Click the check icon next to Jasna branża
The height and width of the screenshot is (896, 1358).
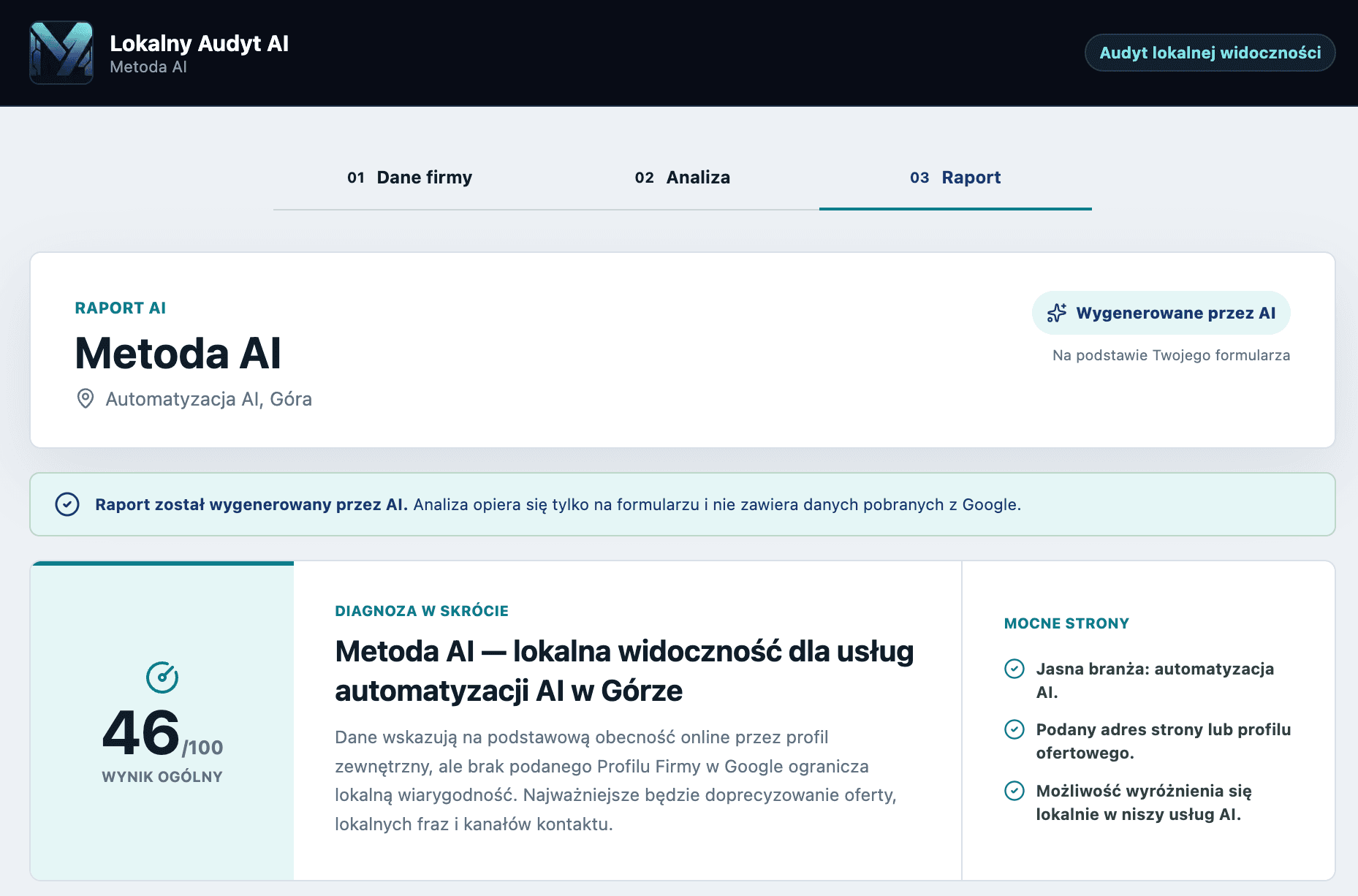click(x=1014, y=669)
